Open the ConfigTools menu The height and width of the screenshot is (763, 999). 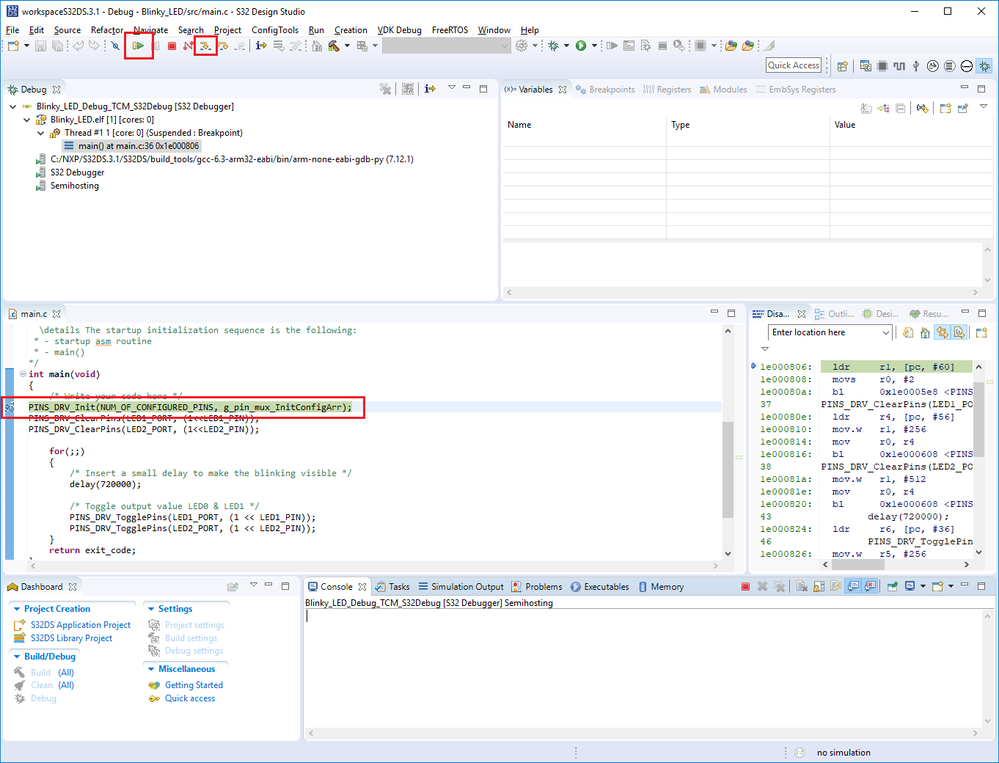point(275,30)
